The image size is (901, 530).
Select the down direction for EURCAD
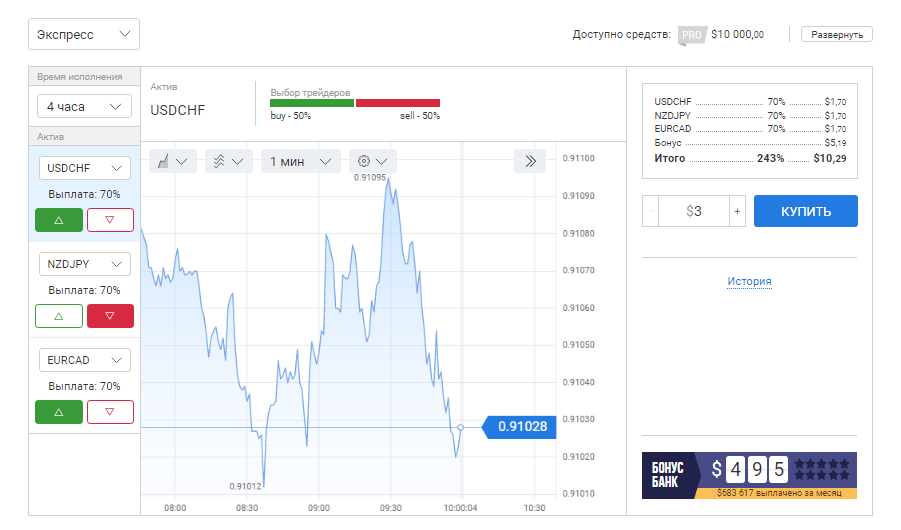pos(110,412)
